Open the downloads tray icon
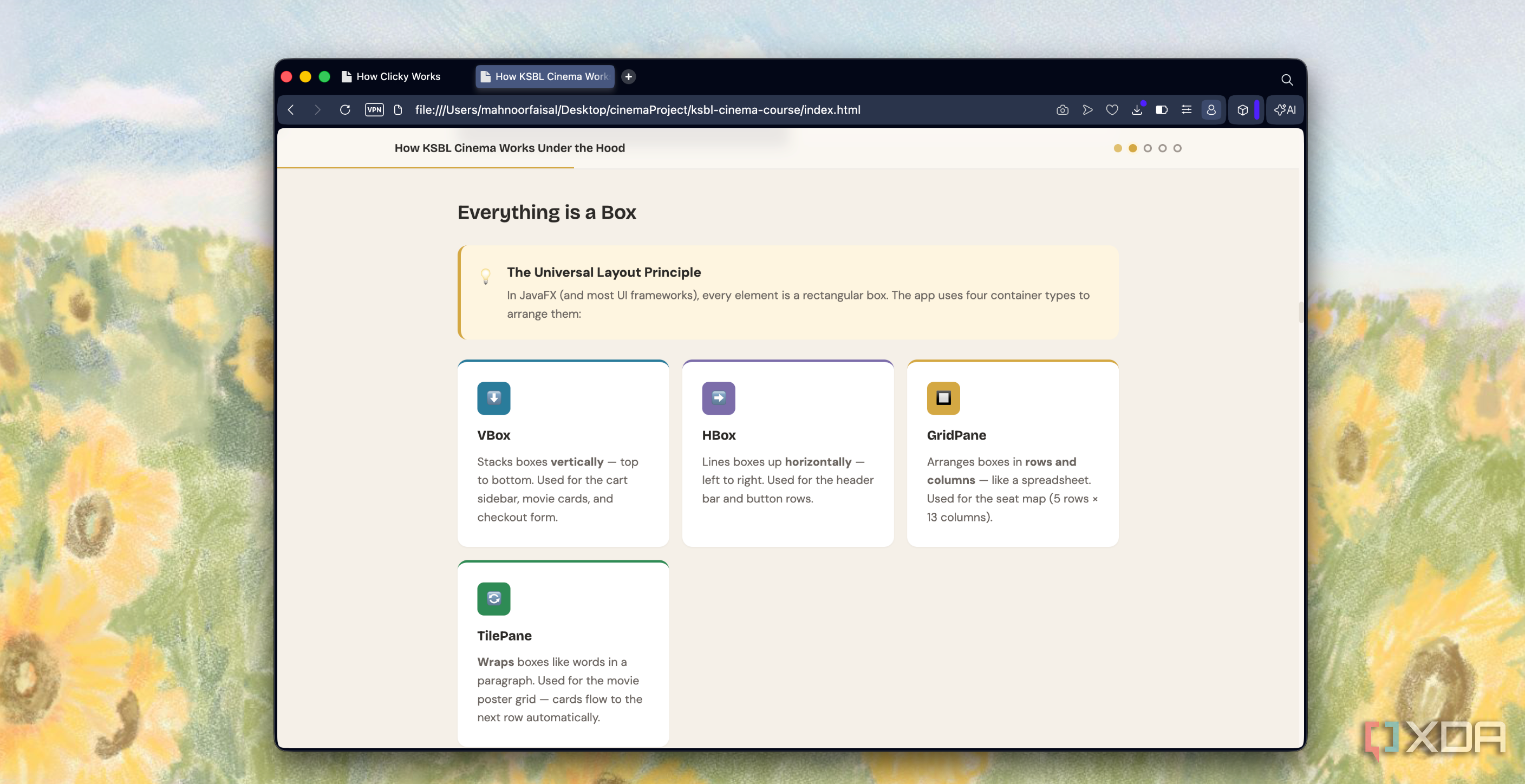1525x784 pixels. (x=1137, y=109)
